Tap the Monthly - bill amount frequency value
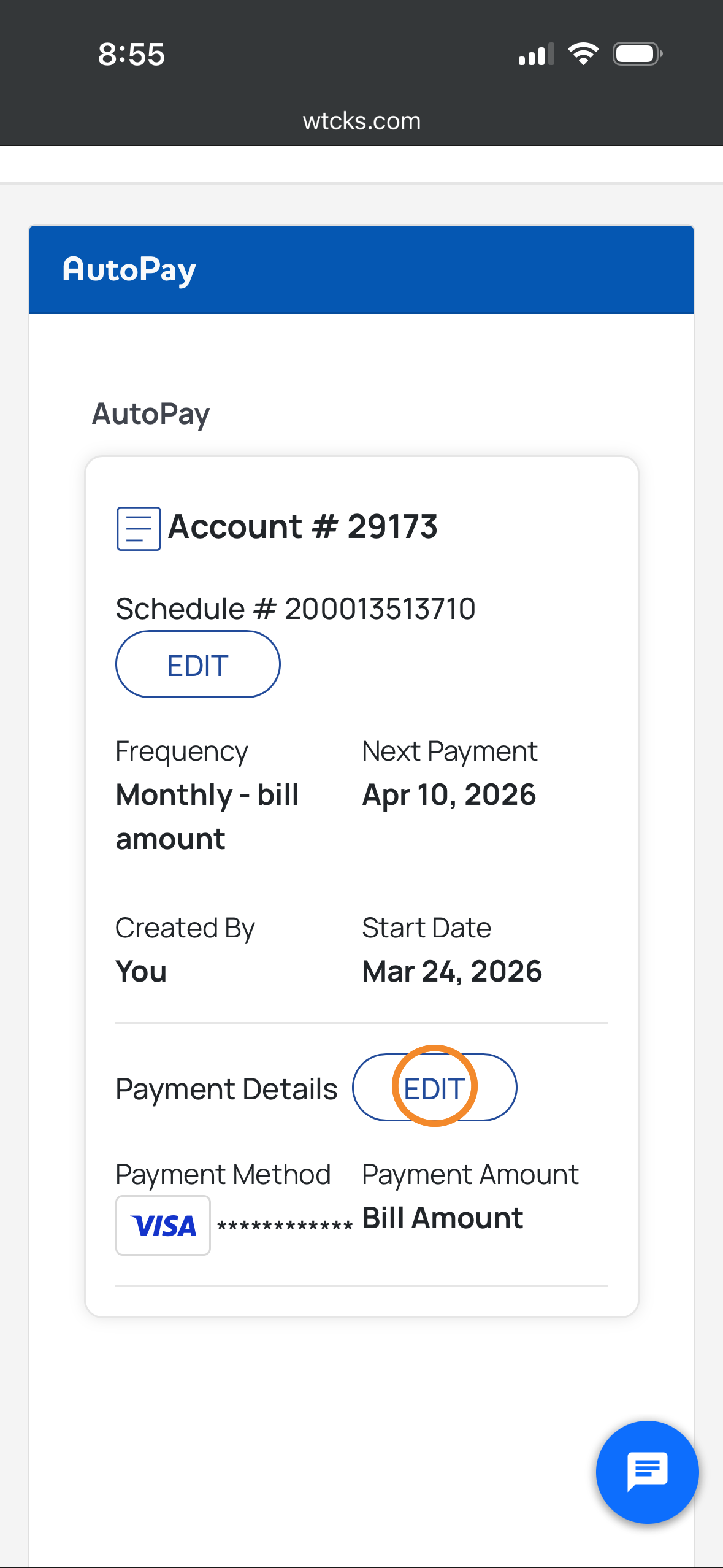Screen dimensions: 723x1568 pos(207,817)
